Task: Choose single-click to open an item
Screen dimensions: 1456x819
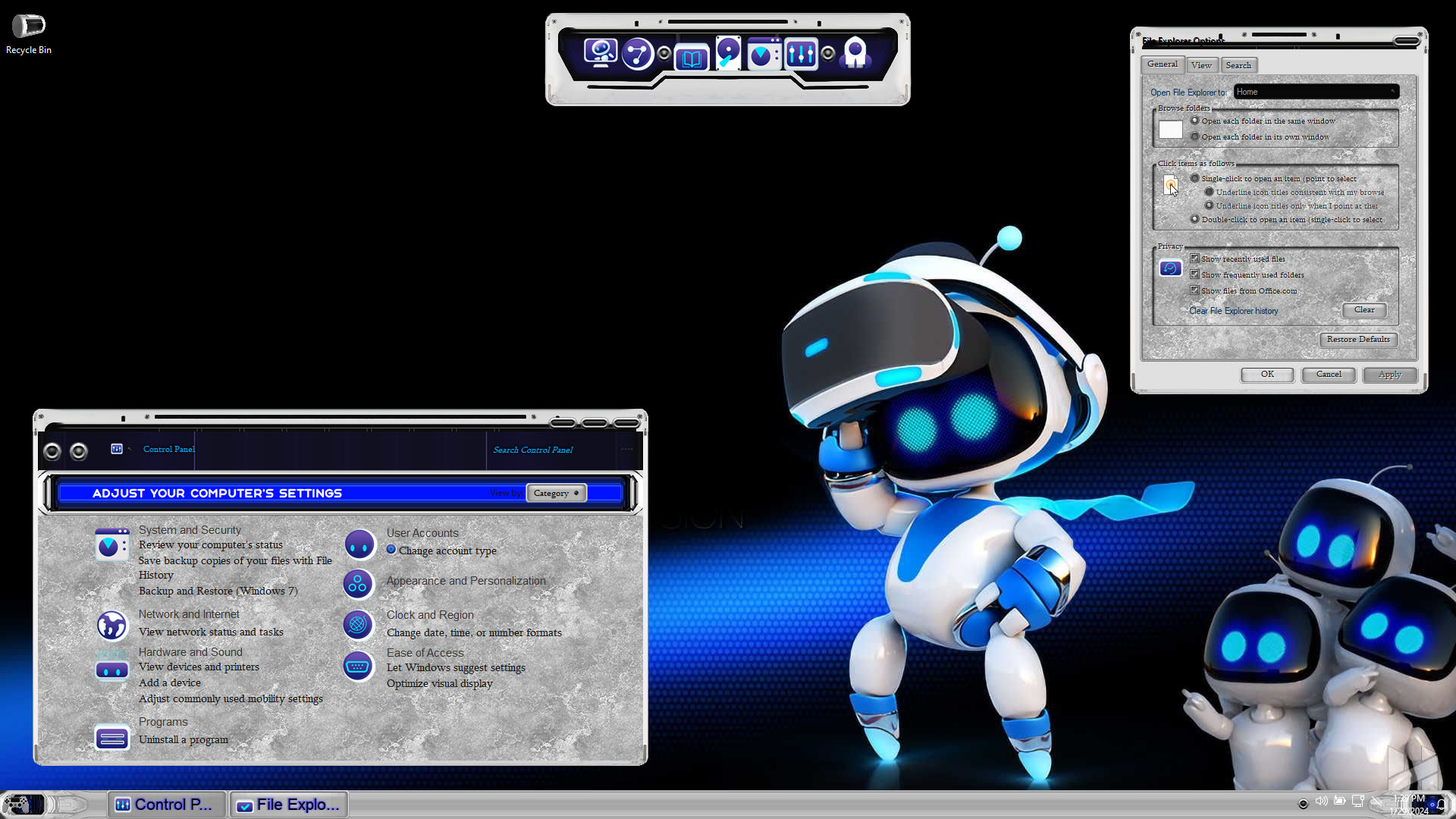Action: pos(1194,178)
